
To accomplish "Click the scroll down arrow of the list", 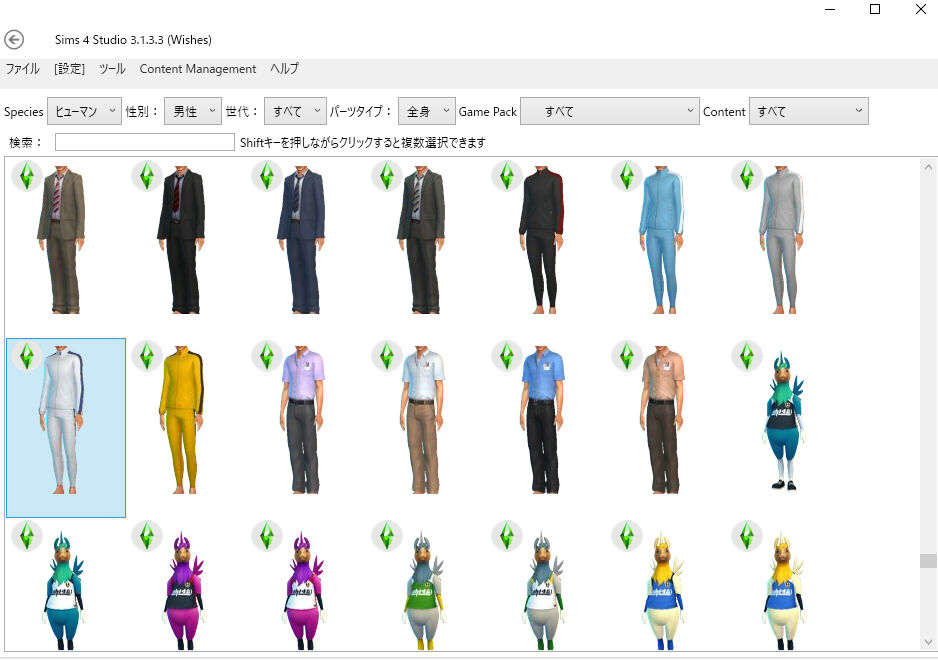I will pyautogui.click(x=928, y=642).
